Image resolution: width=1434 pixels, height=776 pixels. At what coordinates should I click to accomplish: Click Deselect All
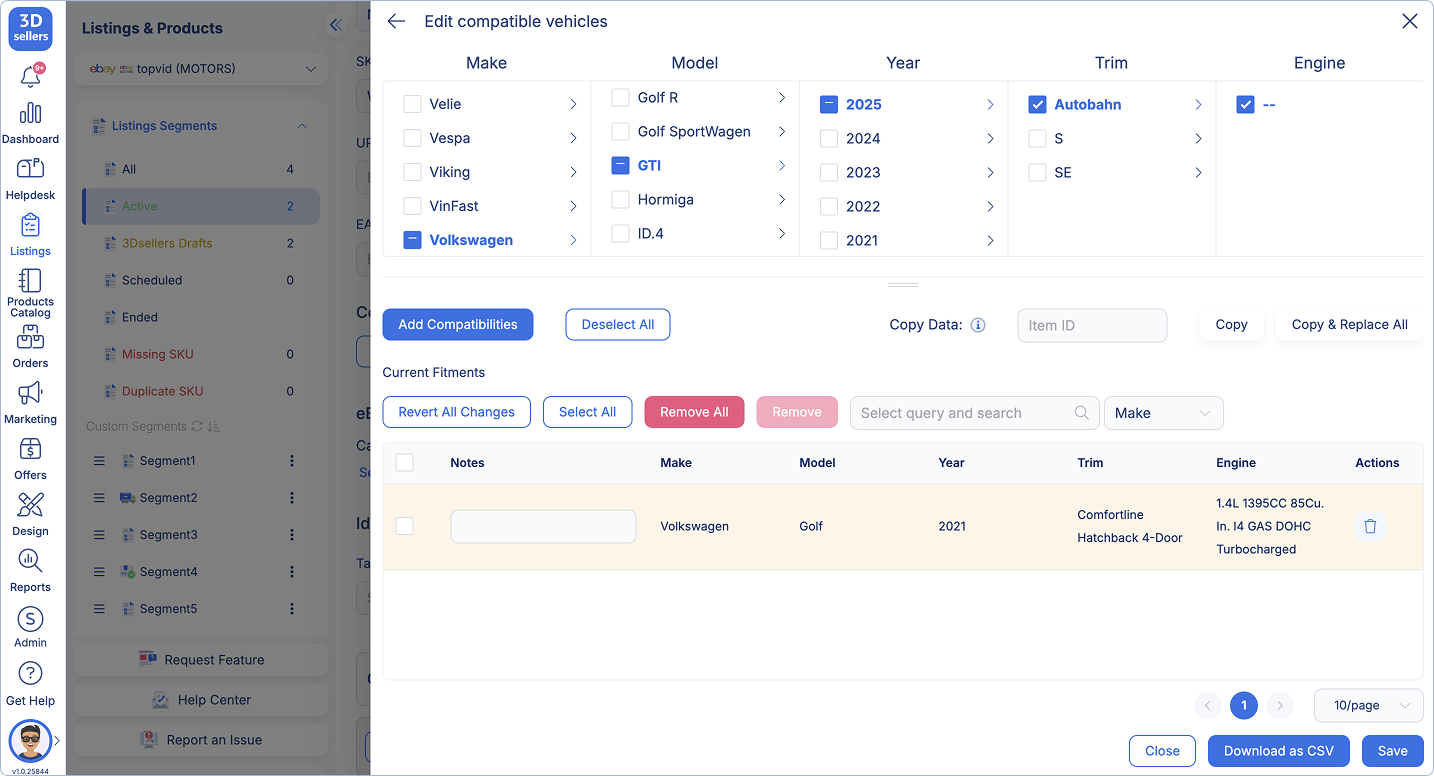[x=618, y=324]
